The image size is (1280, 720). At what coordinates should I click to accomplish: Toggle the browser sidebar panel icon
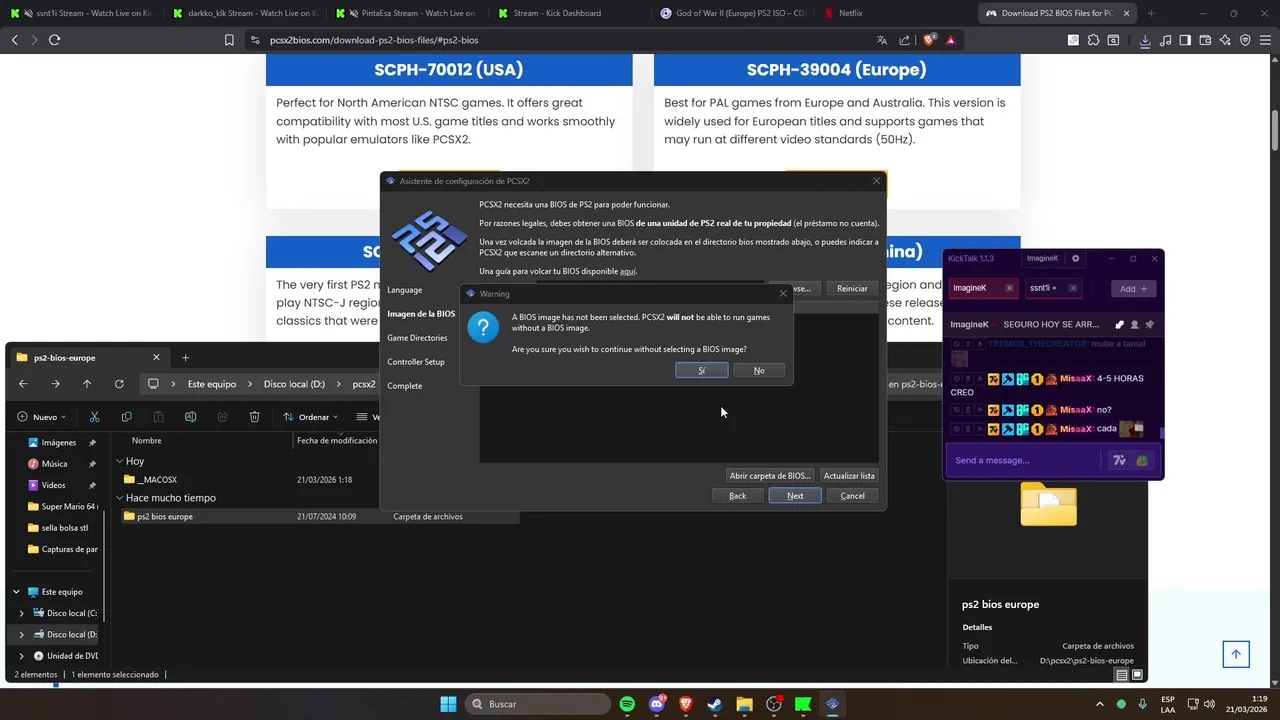coord(1185,40)
